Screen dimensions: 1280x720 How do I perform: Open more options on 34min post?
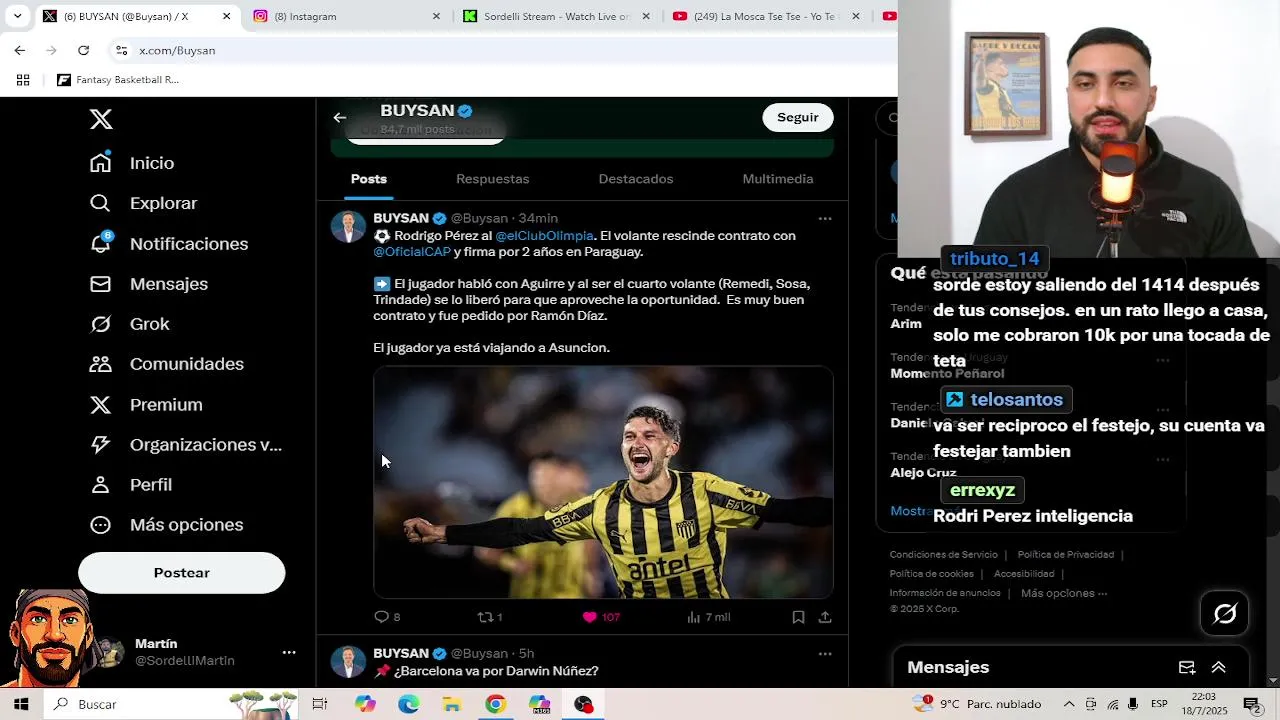(x=825, y=218)
